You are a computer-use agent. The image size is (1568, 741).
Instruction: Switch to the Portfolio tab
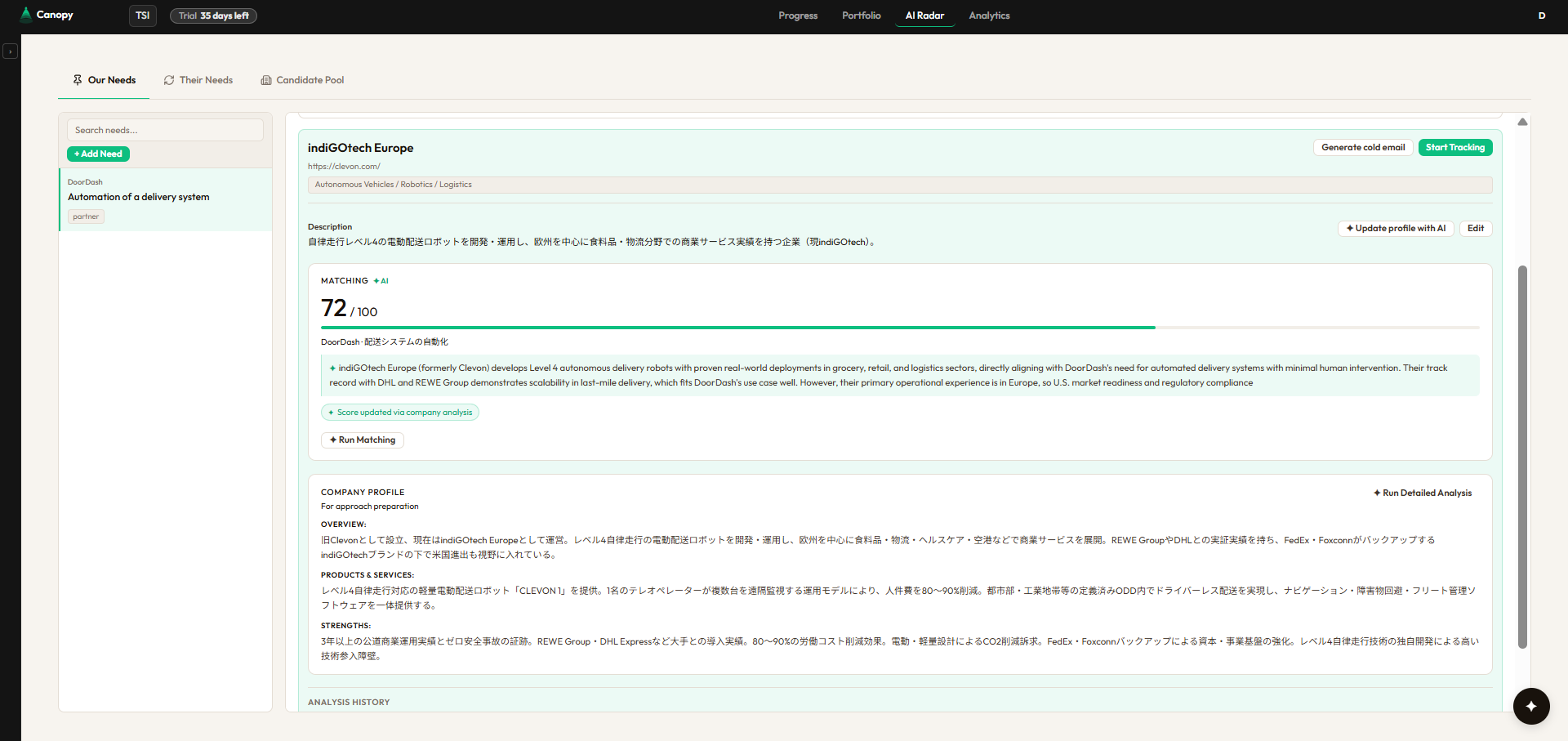tap(862, 16)
